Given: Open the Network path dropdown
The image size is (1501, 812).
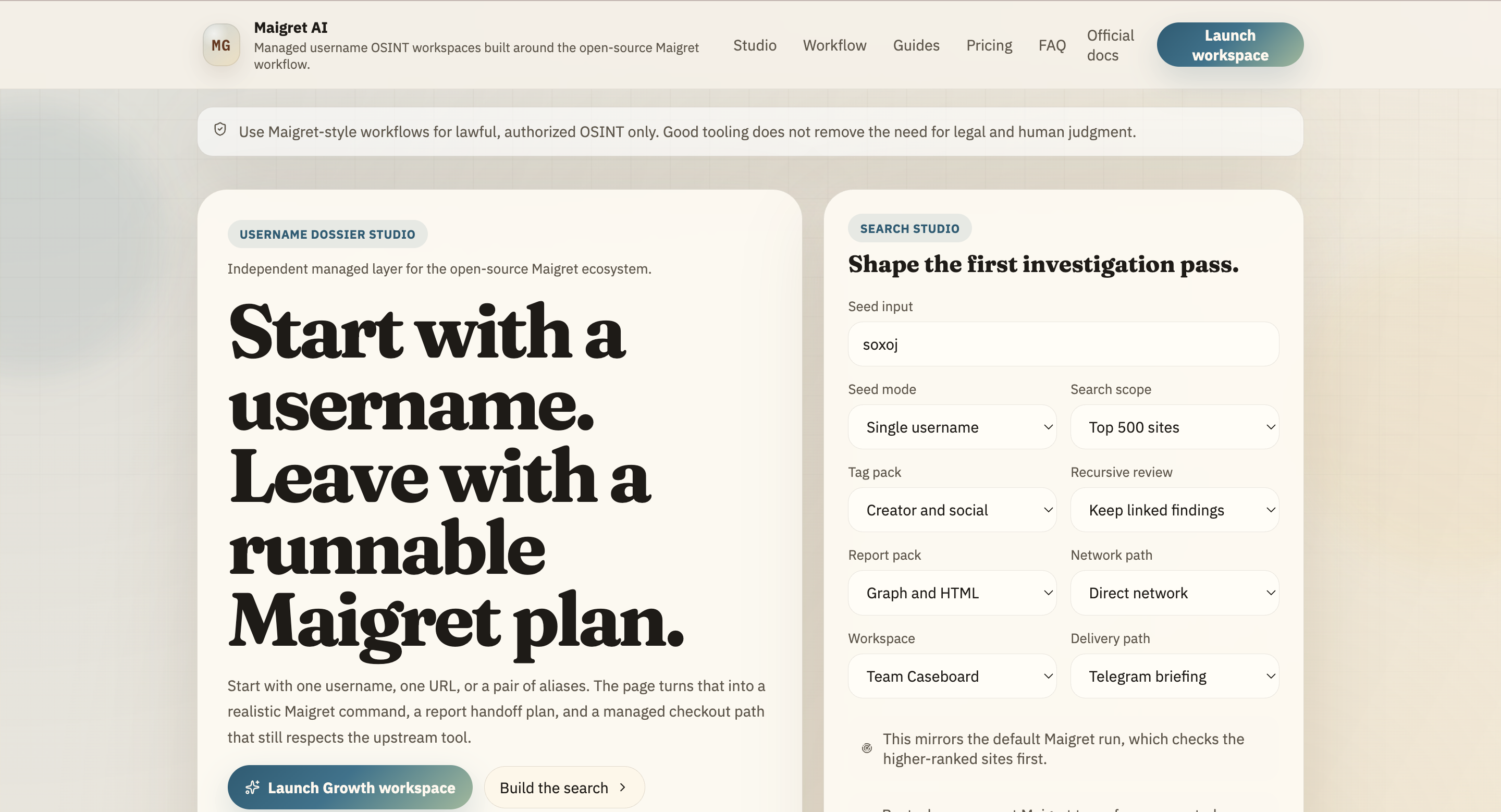Looking at the screenshot, I should point(1175,593).
